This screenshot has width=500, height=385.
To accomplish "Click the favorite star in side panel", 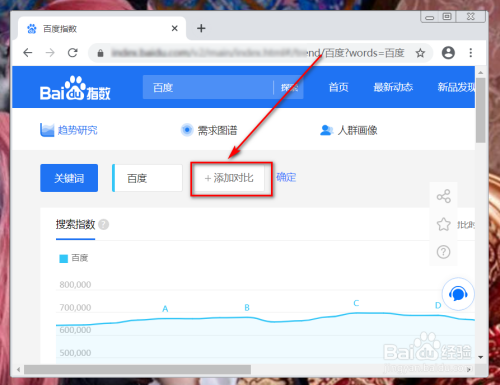I will click(444, 224).
